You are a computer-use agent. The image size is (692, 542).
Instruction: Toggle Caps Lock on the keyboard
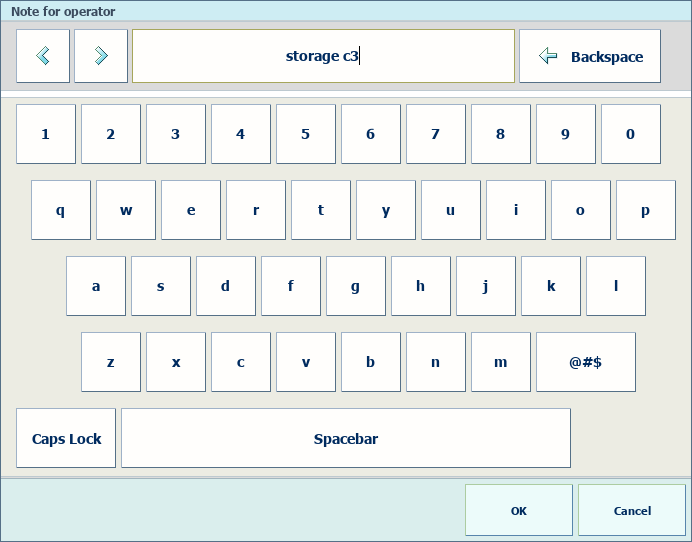point(66,438)
